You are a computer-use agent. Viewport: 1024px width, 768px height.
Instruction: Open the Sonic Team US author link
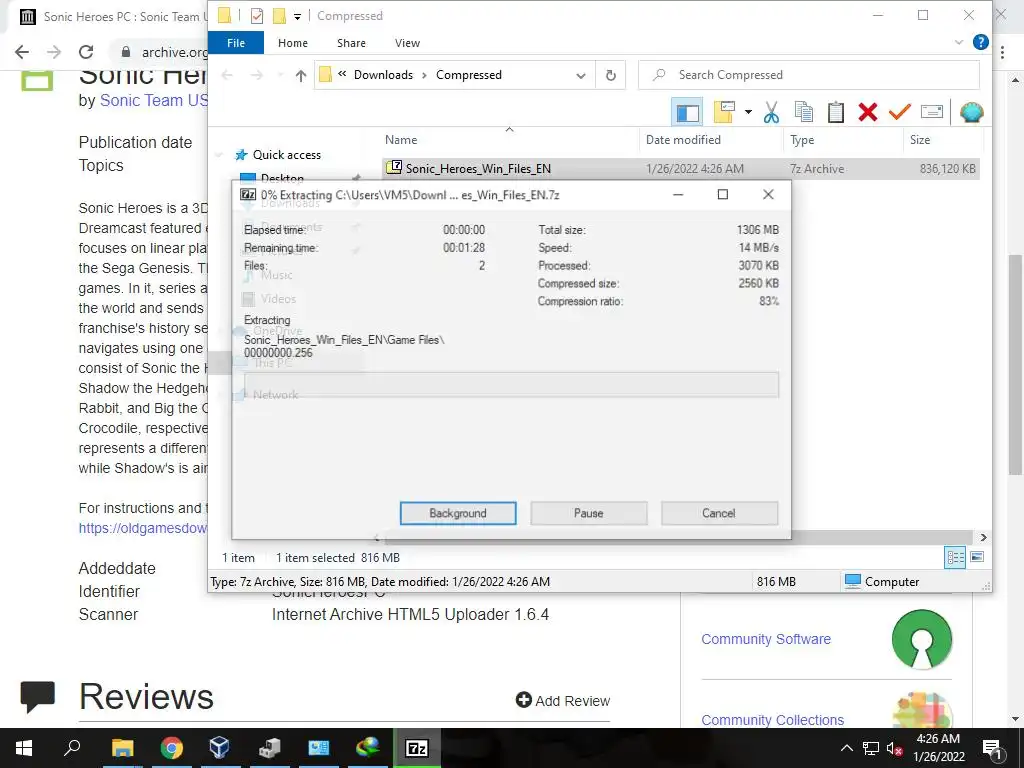[x=154, y=101]
